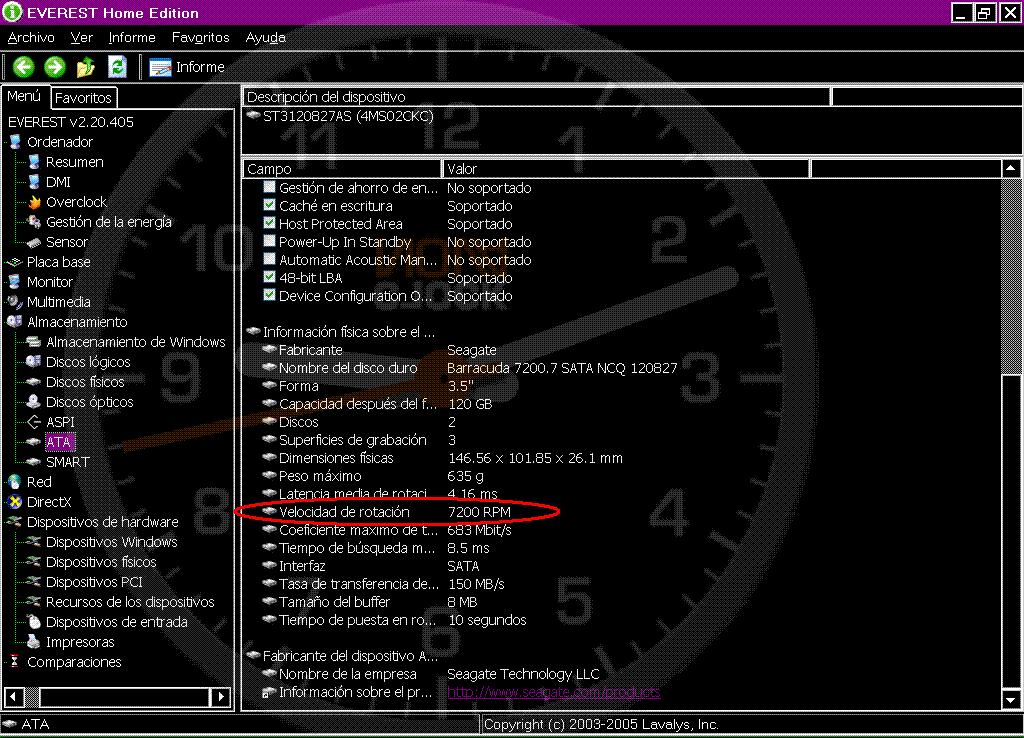Screen dimensions: 1024x738
Task: Click the Overclock flame icon
Action: pyautogui.click(x=34, y=202)
